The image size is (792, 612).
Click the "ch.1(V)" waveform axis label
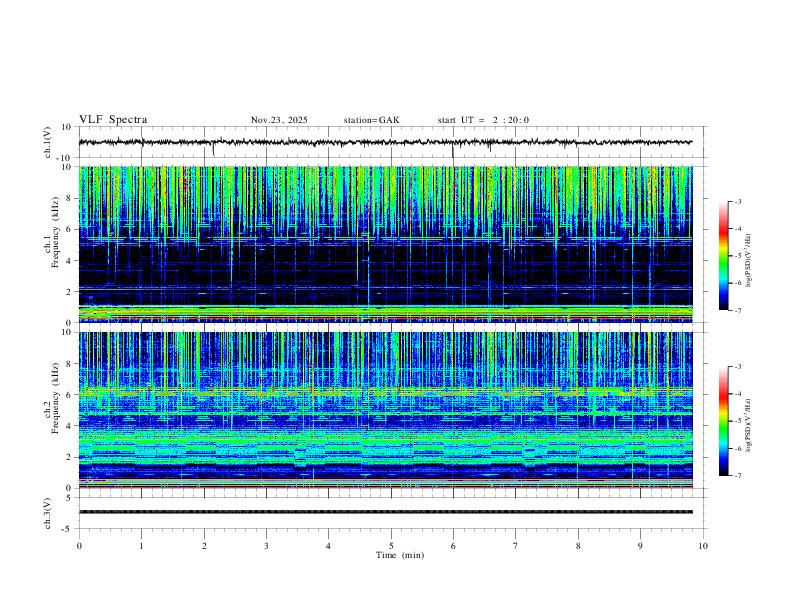point(48,142)
